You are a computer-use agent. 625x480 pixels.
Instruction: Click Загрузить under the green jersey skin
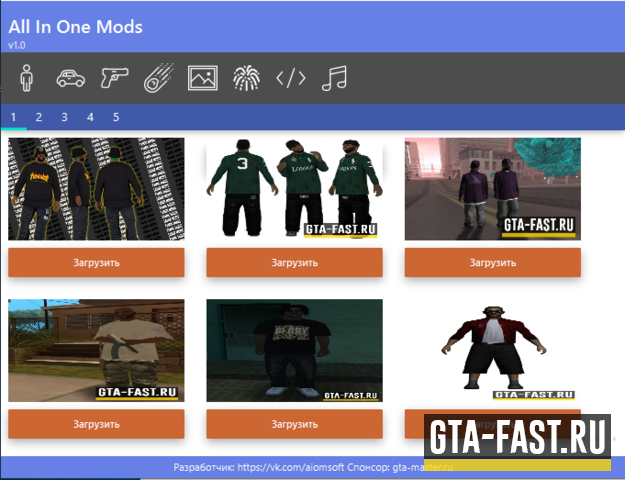[x=295, y=262]
